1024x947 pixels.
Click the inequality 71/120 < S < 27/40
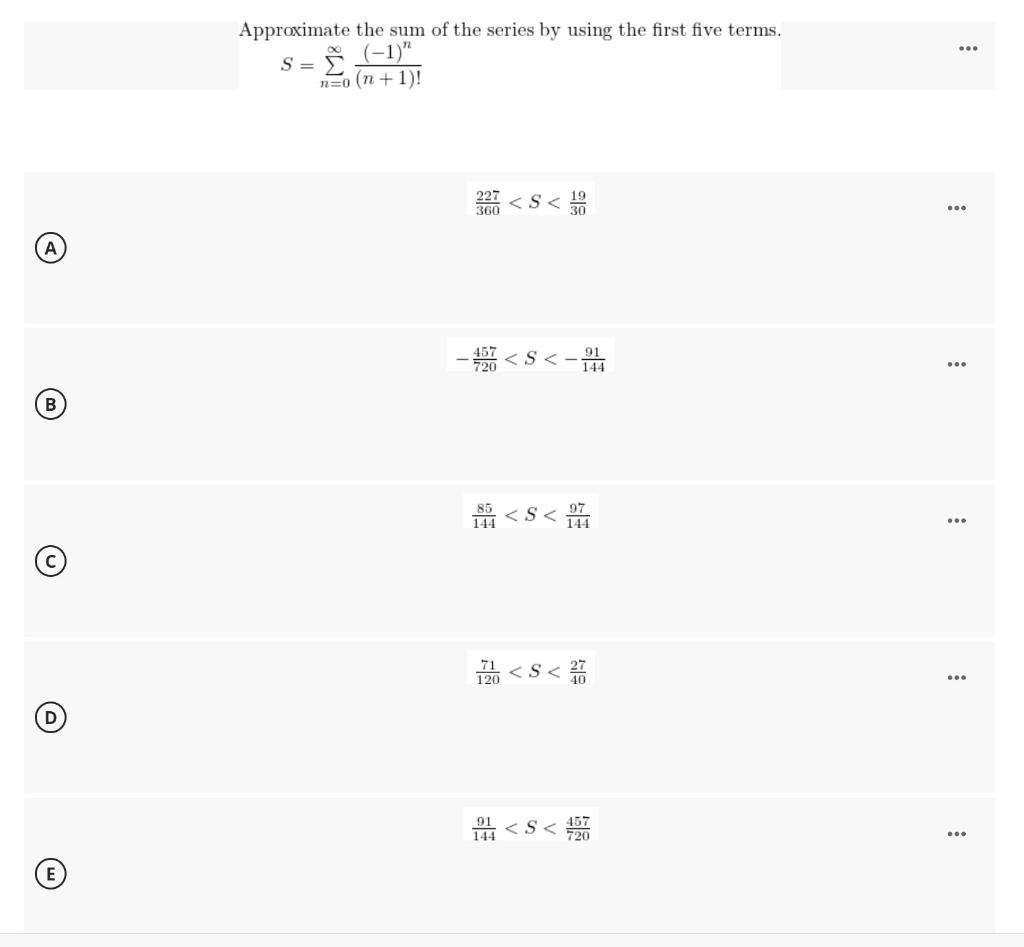[528, 670]
